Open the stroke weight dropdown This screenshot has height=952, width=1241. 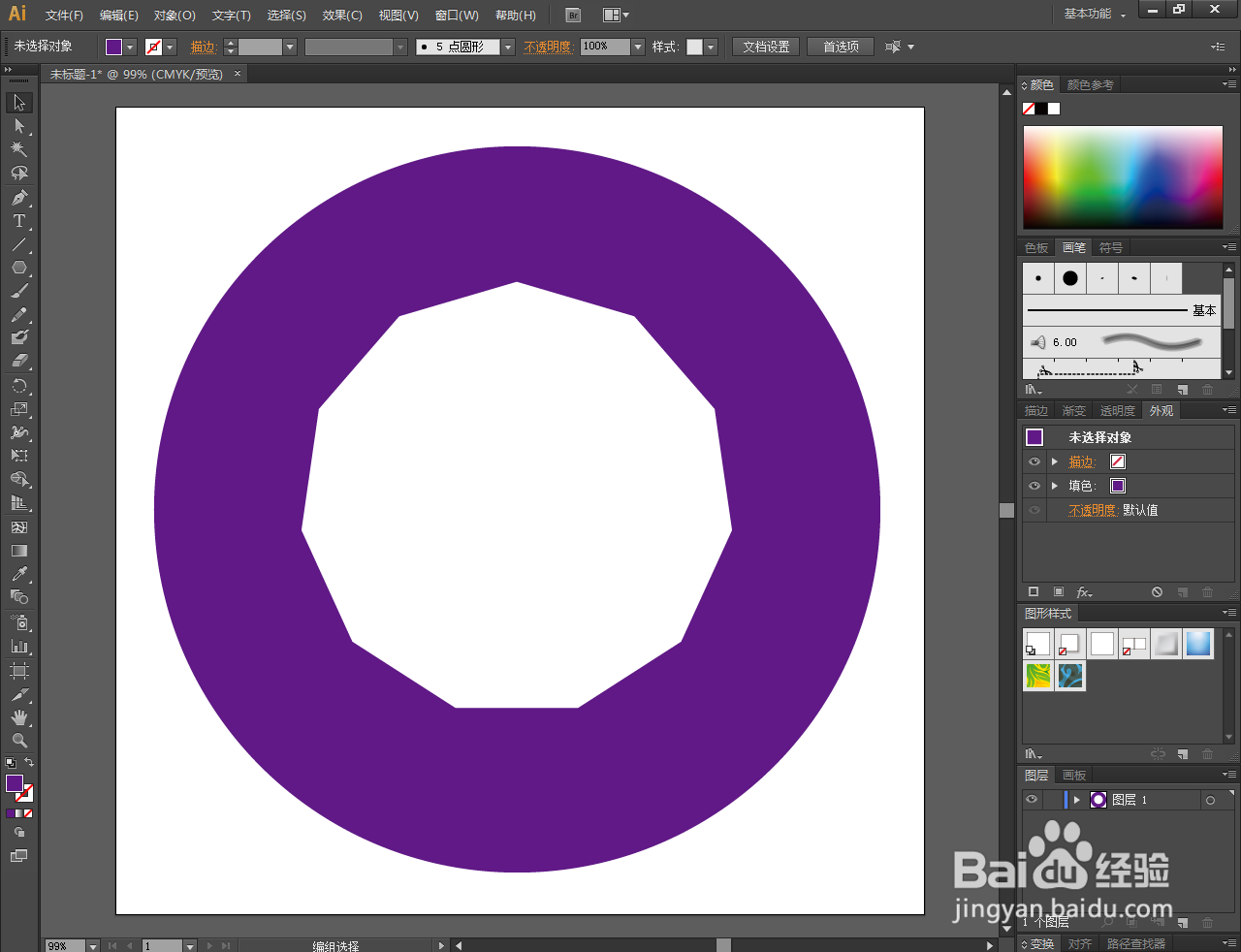click(289, 47)
